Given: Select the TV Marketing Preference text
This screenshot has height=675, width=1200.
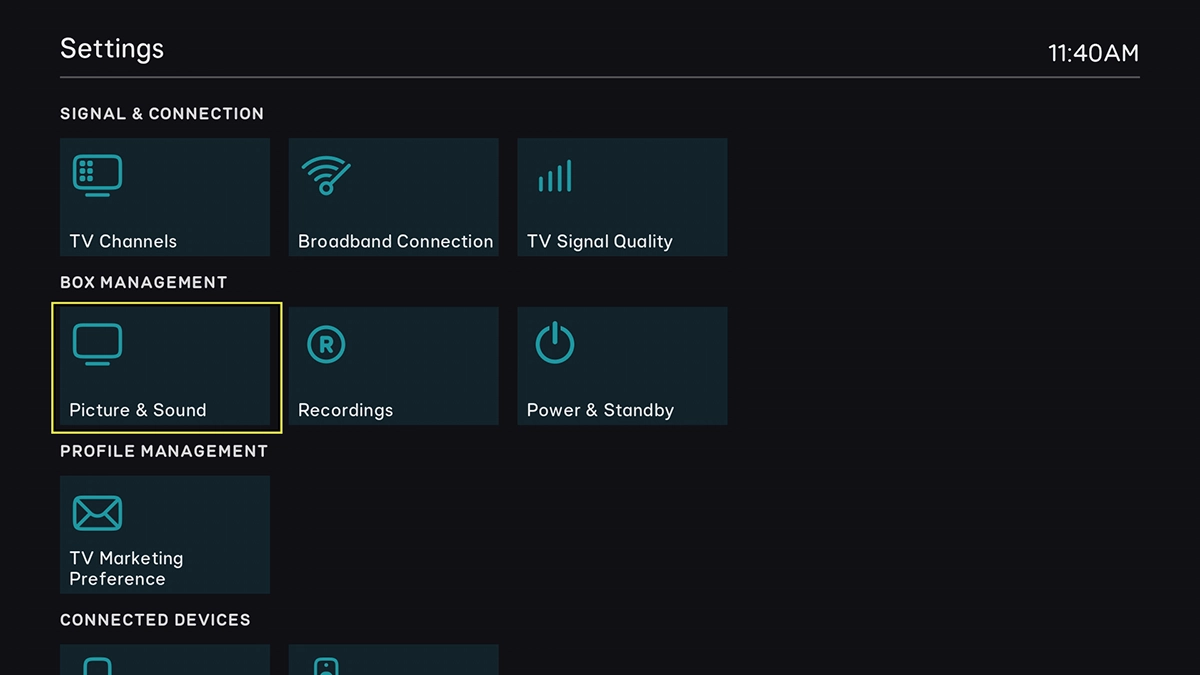Looking at the screenshot, I should [x=126, y=568].
